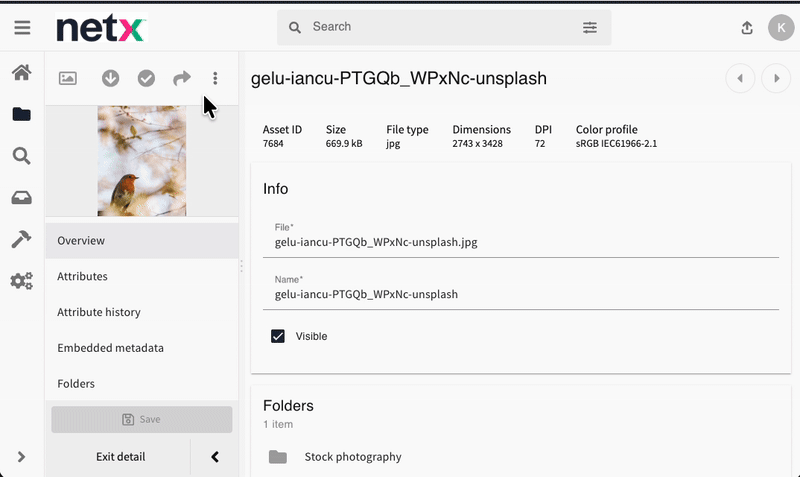Screen dimensions: 800x477
Task: Select the Embedded metadata tab
Action: 110,348
